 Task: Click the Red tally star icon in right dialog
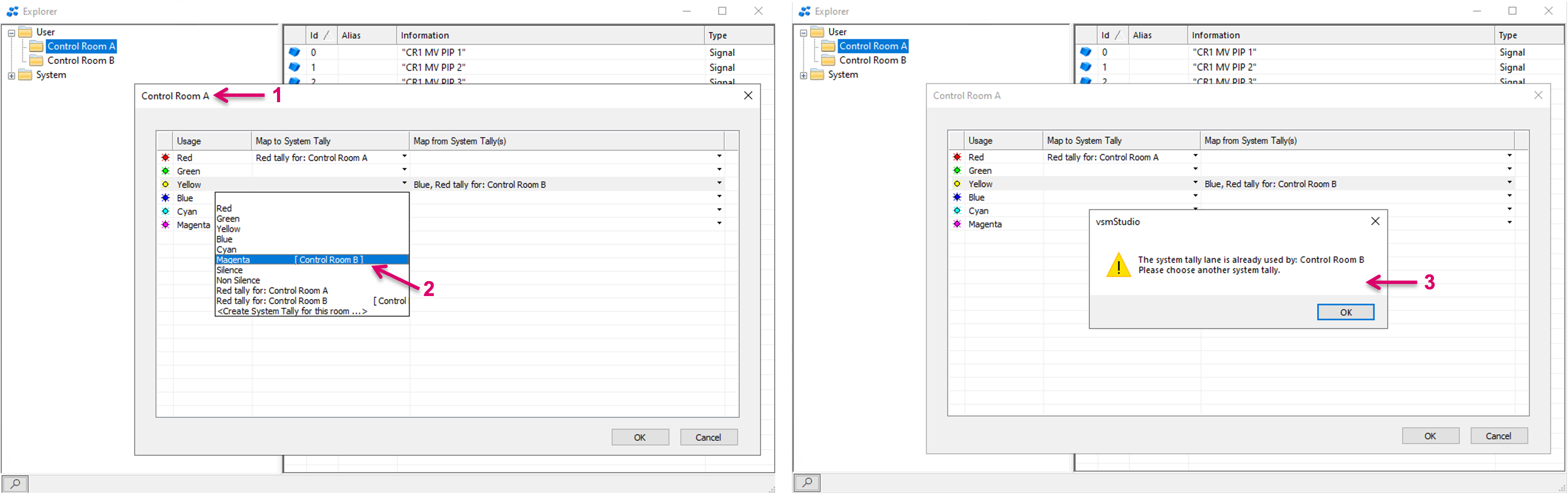(957, 157)
